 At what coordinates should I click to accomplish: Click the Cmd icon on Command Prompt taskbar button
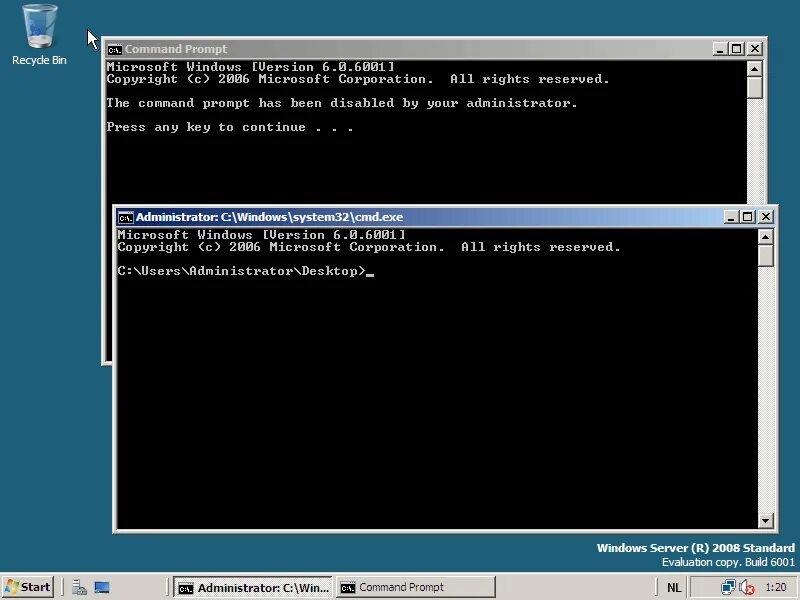point(348,588)
